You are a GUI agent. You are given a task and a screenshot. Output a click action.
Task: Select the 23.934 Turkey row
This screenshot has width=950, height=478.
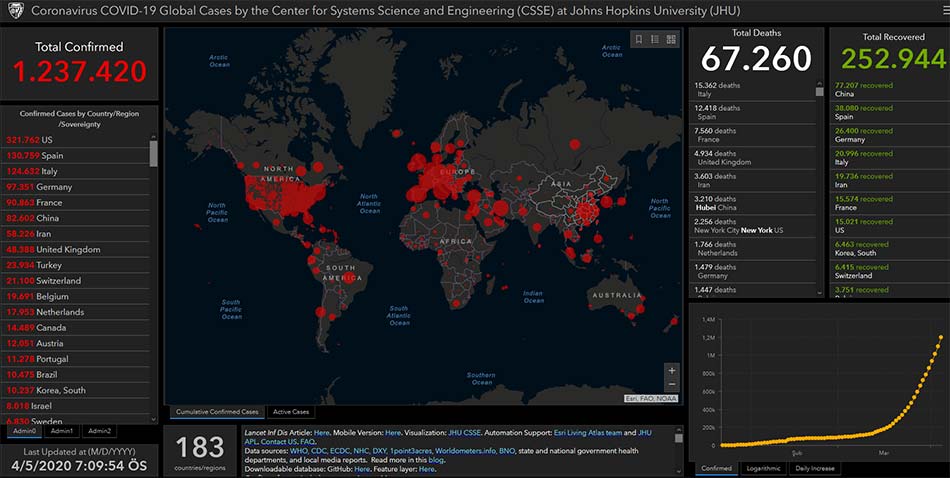(x=75, y=265)
